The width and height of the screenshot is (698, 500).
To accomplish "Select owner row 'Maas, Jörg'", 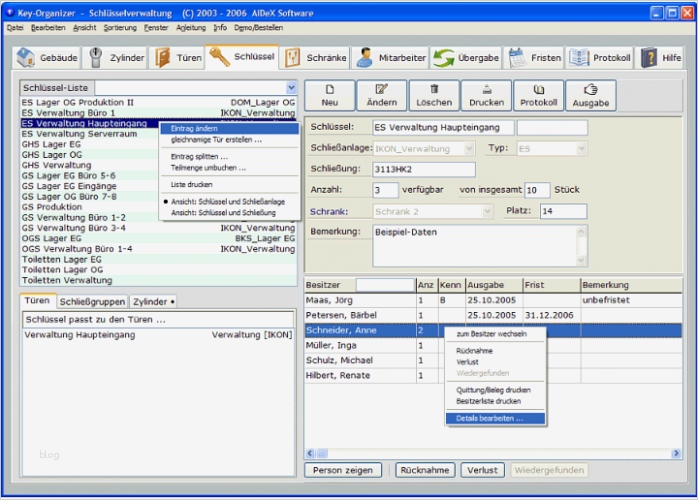I will tap(493, 301).
